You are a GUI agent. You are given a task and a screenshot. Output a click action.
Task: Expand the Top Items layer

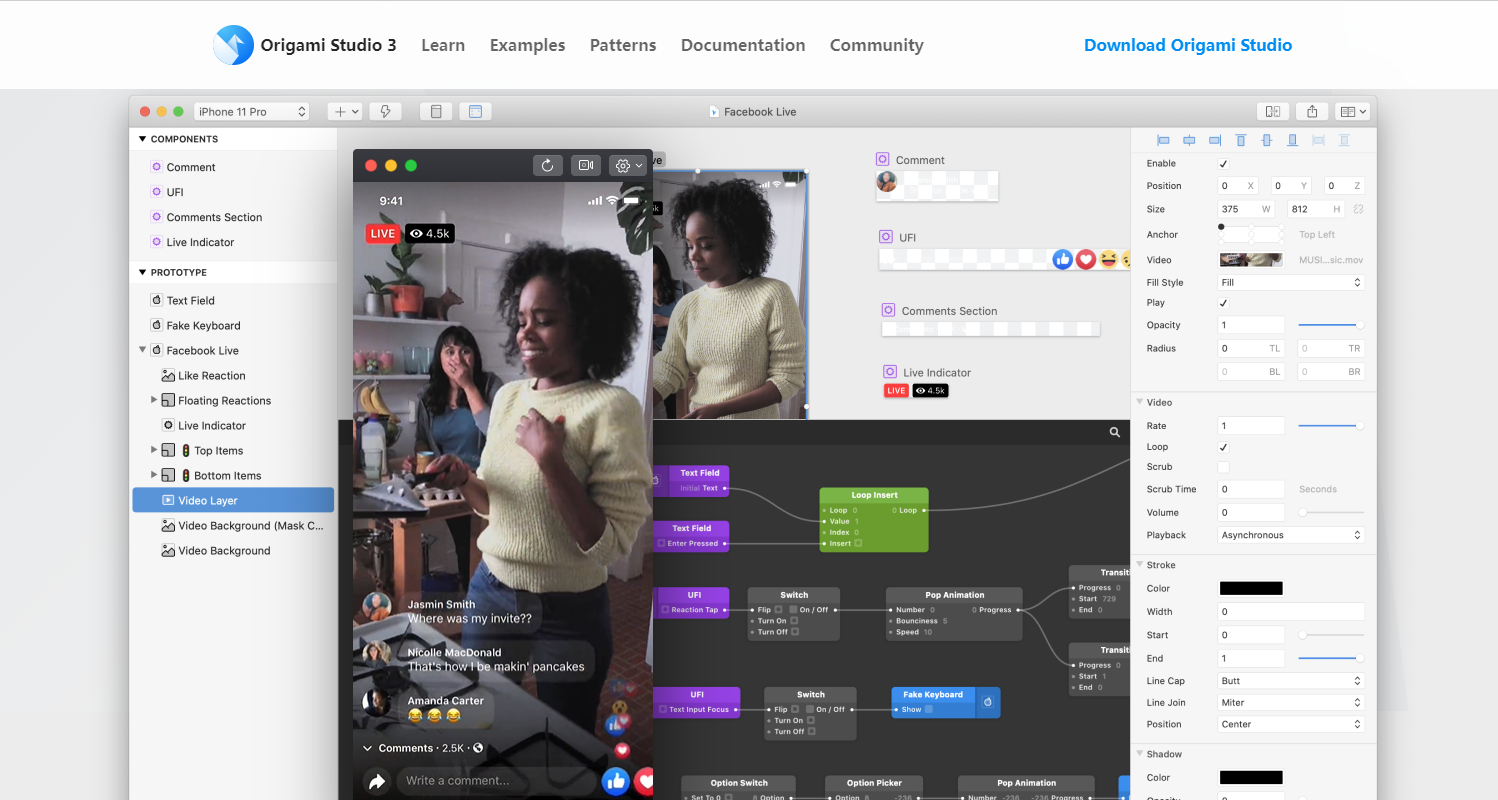[154, 450]
